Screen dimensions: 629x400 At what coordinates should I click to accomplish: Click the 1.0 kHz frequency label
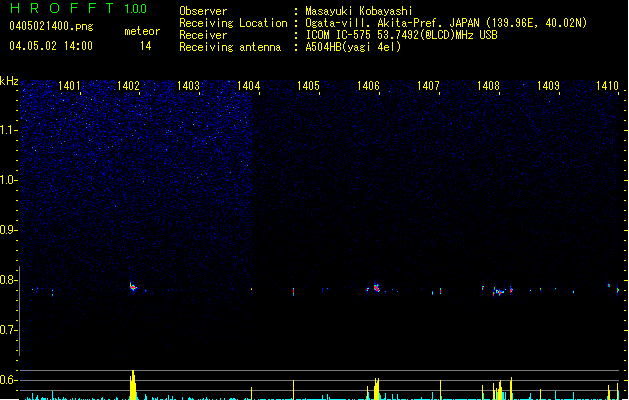click(8, 180)
